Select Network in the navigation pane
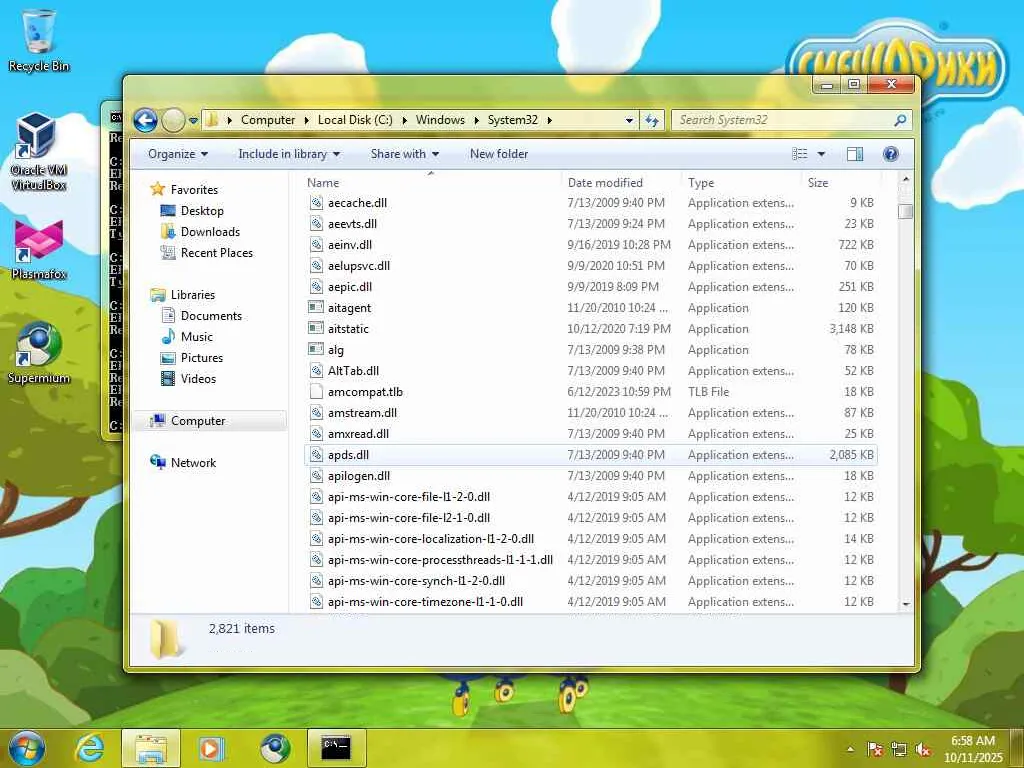Viewport: 1024px width, 768px height. 193,463
